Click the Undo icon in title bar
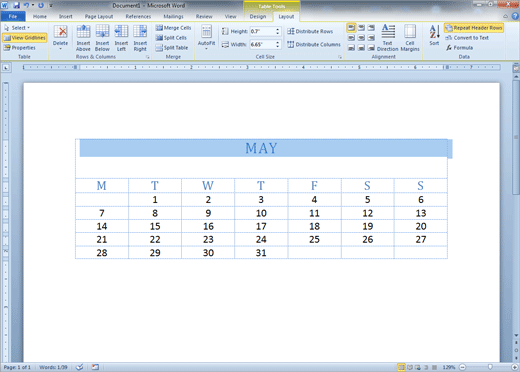Viewport: 520px width, 372px height. pyautogui.click(x=26, y=5)
